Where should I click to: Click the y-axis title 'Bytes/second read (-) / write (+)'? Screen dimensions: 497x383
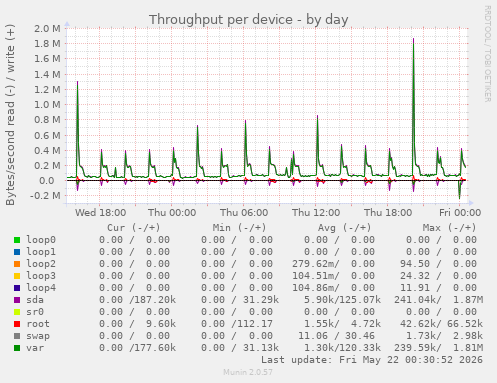(10, 115)
